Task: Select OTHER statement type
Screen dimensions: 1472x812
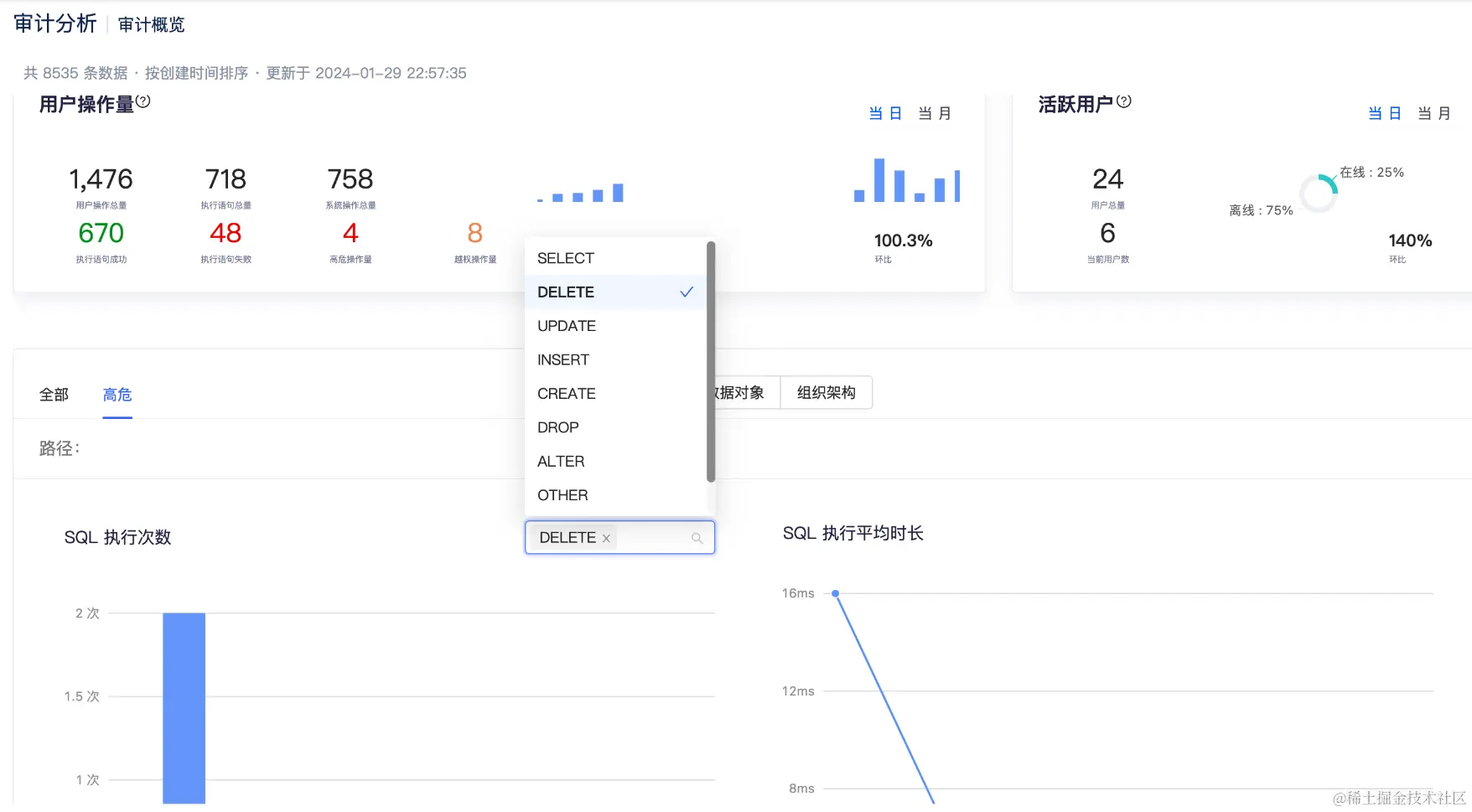Action: (616, 495)
